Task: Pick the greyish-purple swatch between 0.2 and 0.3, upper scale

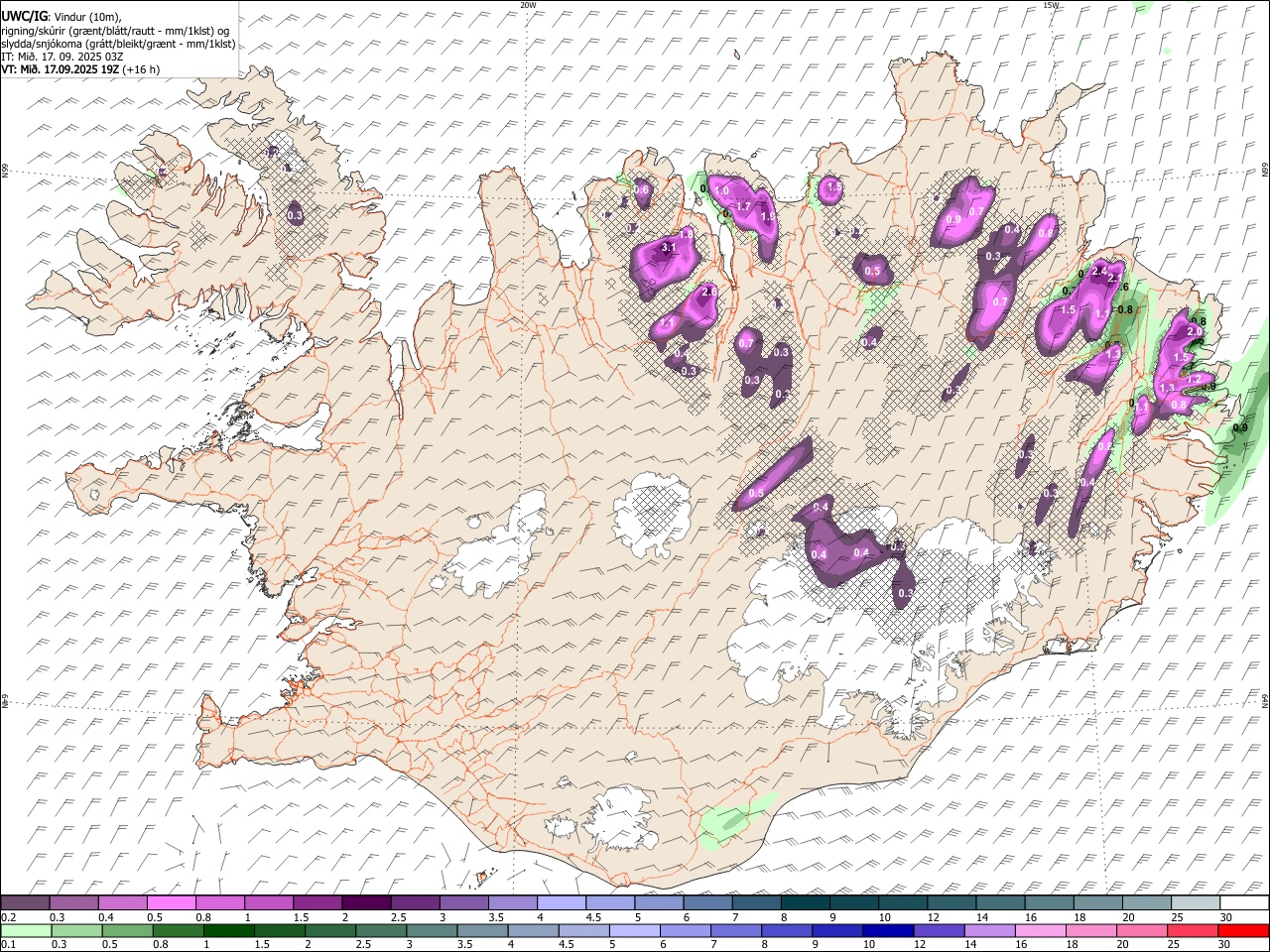Action: [x=26, y=903]
